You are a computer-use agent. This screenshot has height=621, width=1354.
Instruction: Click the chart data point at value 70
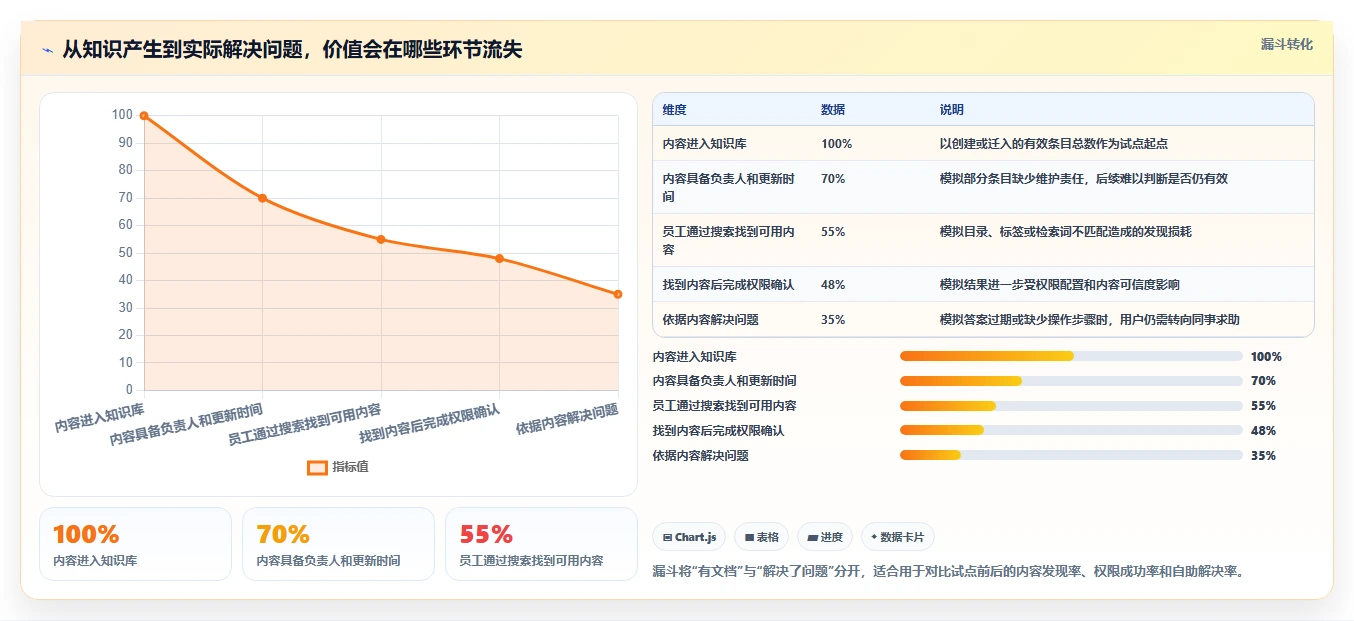pyautogui.click(x=262, y=198)
